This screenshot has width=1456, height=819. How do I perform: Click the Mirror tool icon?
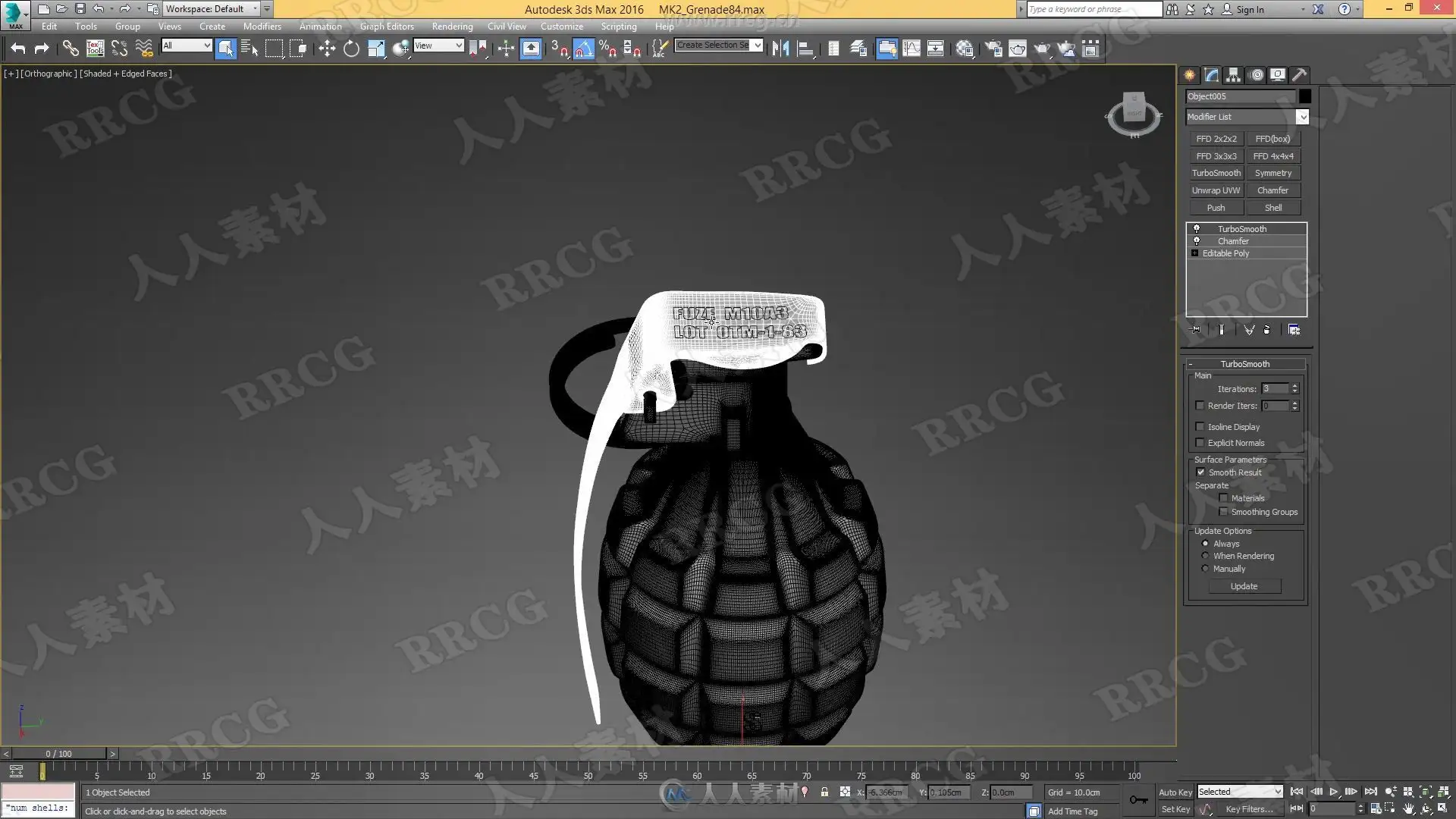pos(780,49)
